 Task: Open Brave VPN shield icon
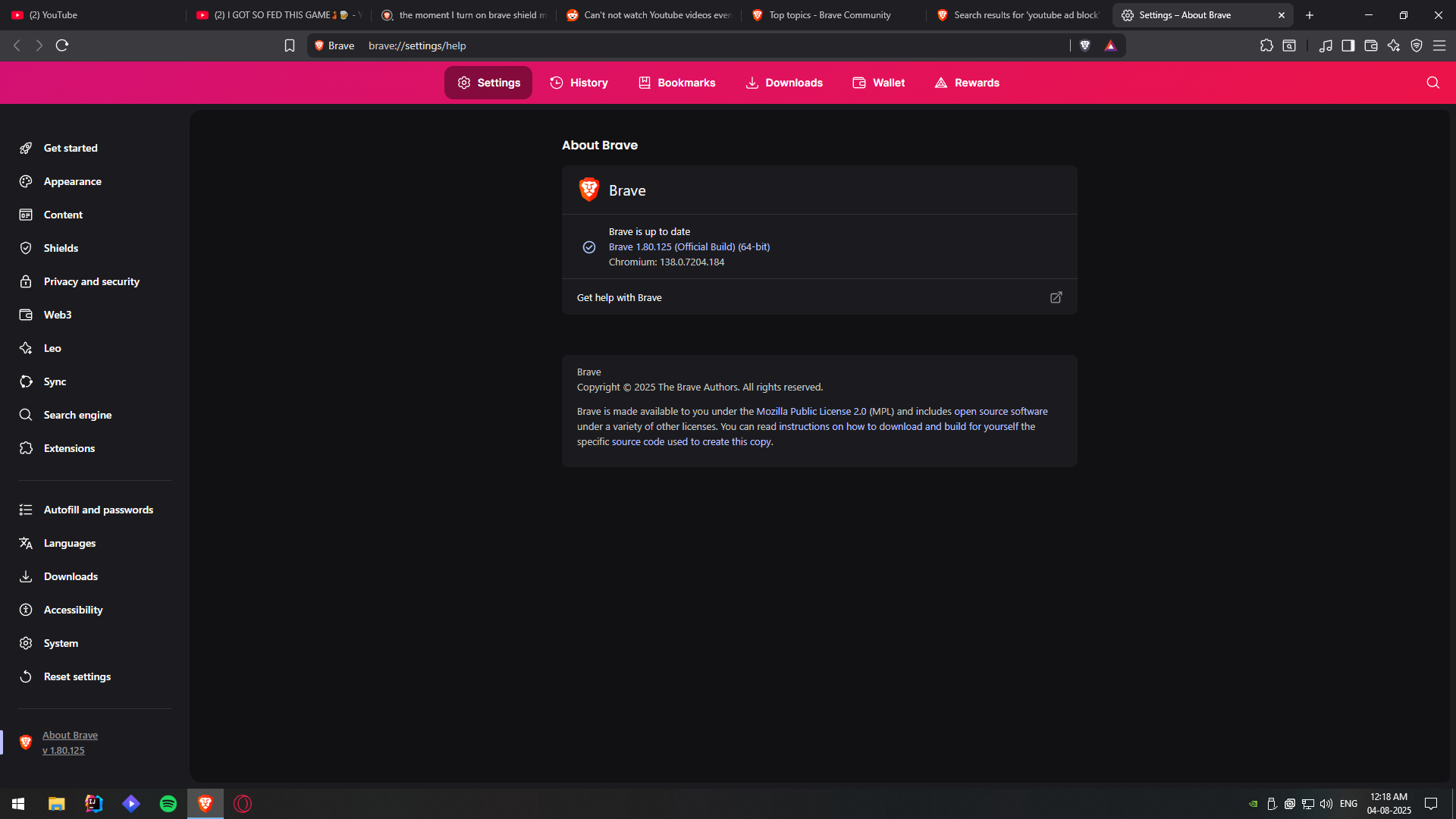point(1417,45)
